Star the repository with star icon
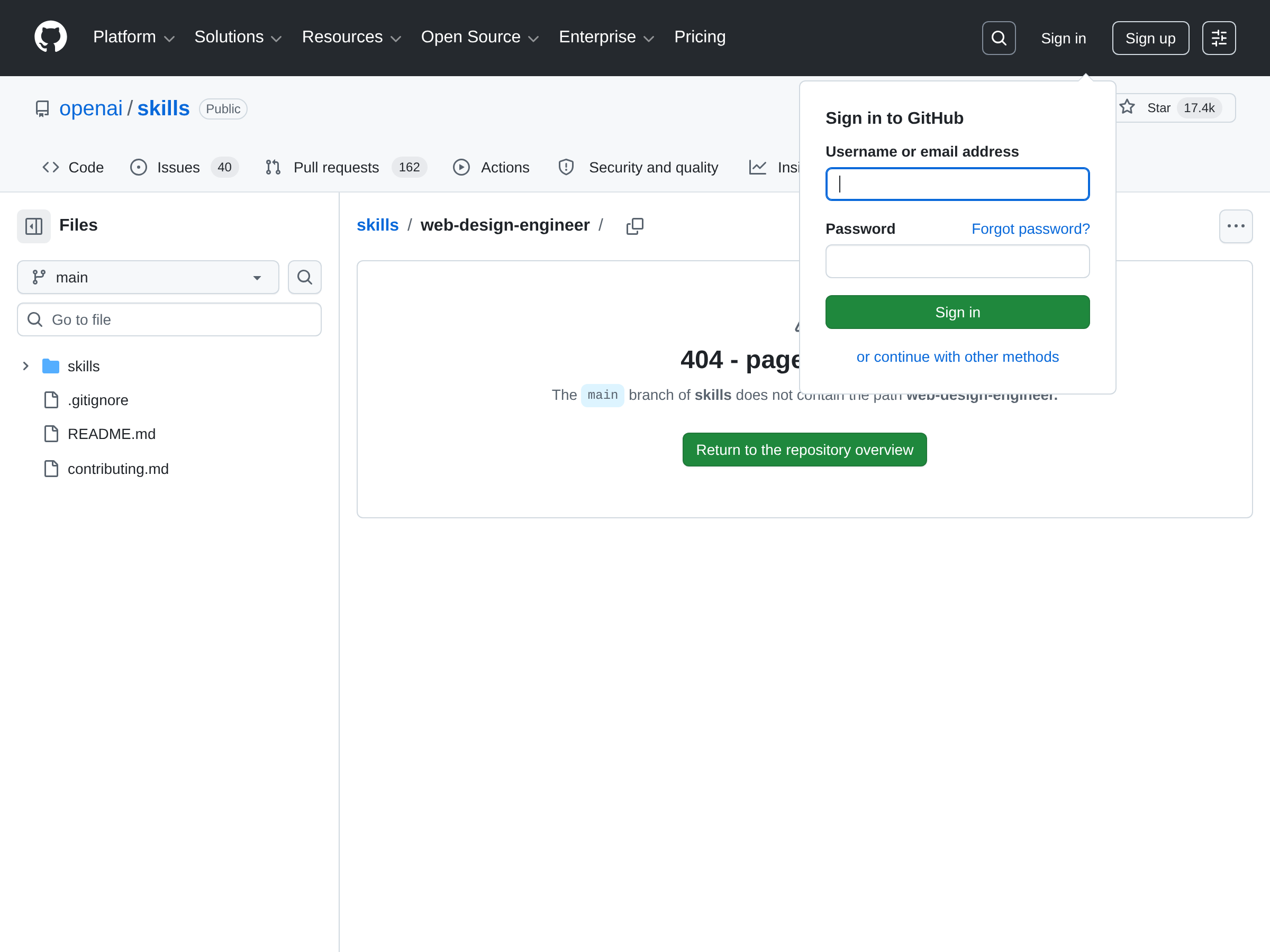The height and width of the screenshot is (952, 1270). tap(1127, 107)
